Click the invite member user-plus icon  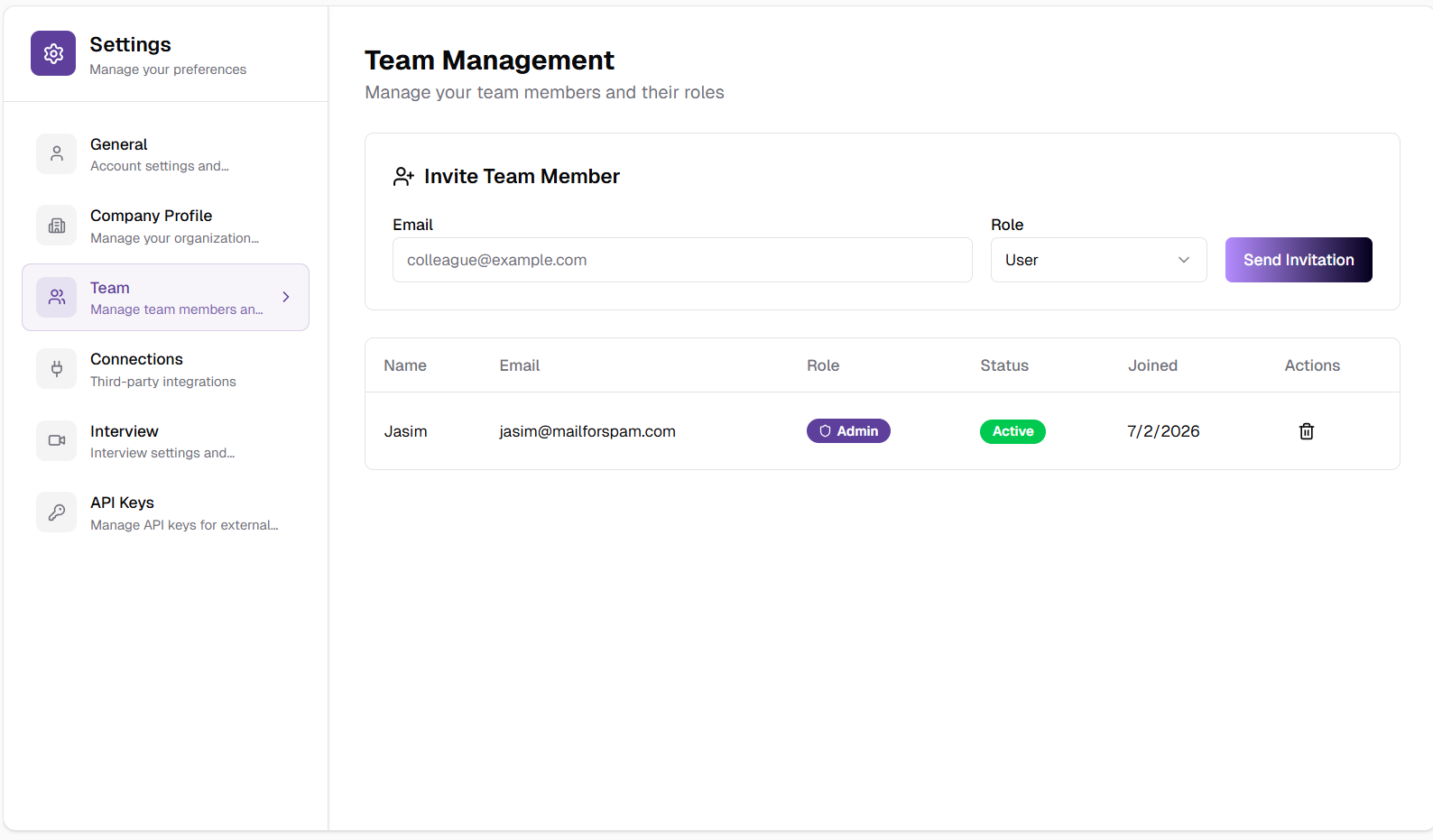pyautogui.click(x=403, y=177)
